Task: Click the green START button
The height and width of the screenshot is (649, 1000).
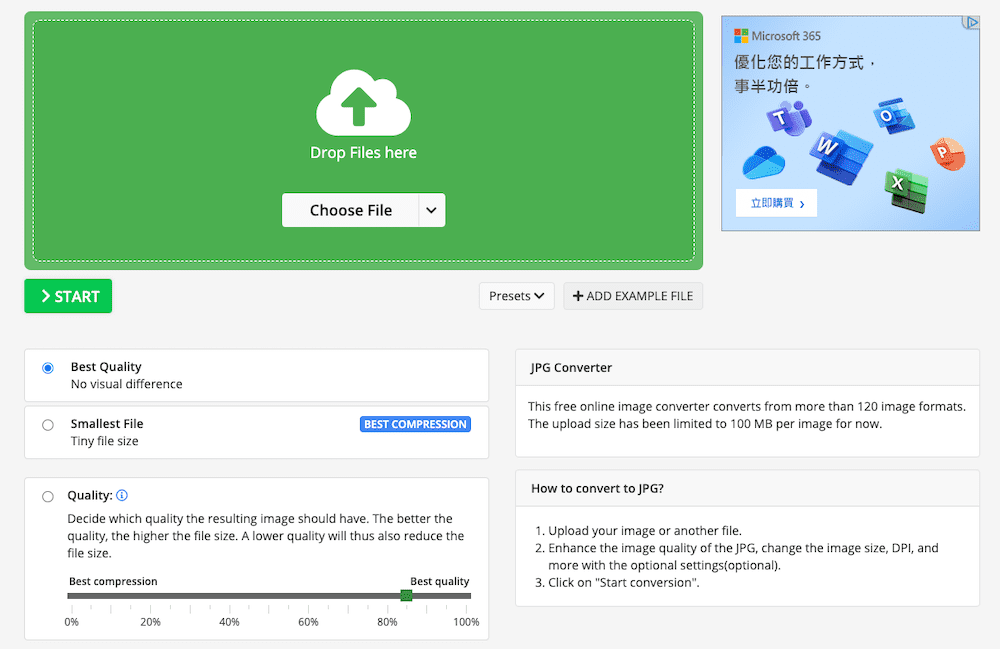Action: coord(68,296)
